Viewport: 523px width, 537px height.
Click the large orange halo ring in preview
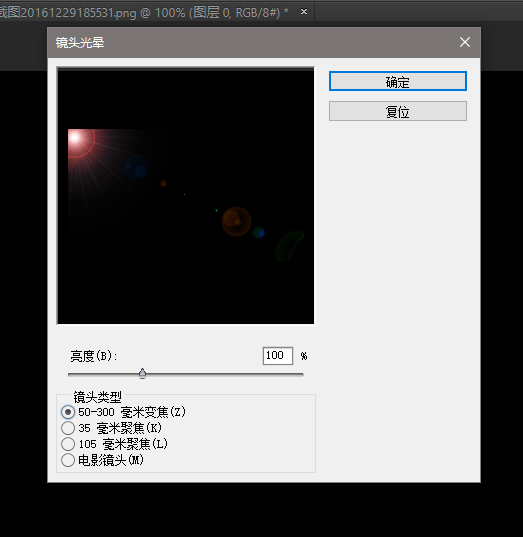pyautogui.click(x=236, y=222)
